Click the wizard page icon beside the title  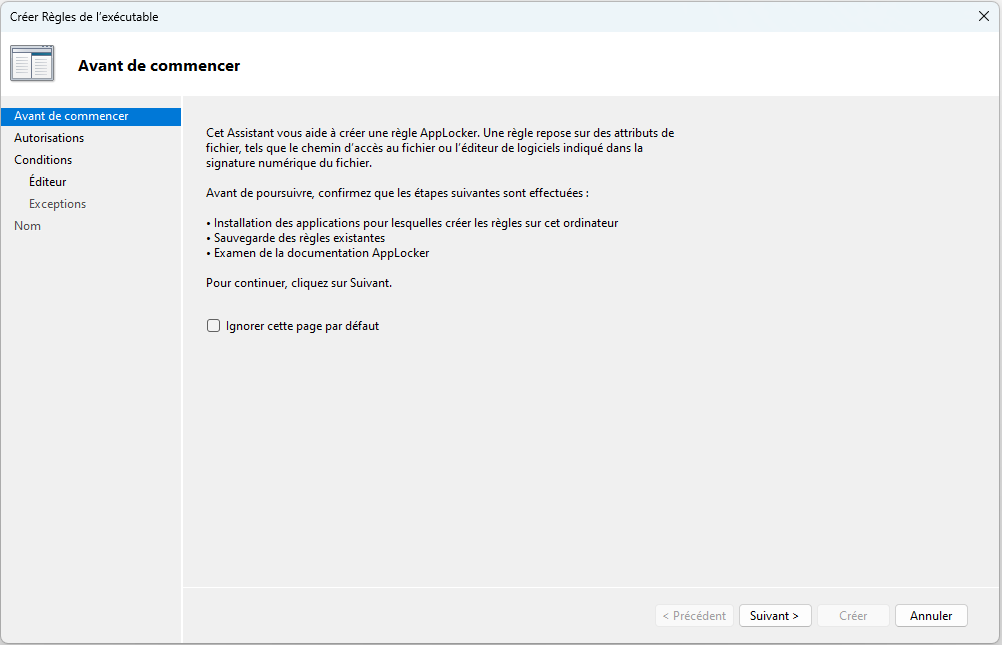click(x=32, y=63)
